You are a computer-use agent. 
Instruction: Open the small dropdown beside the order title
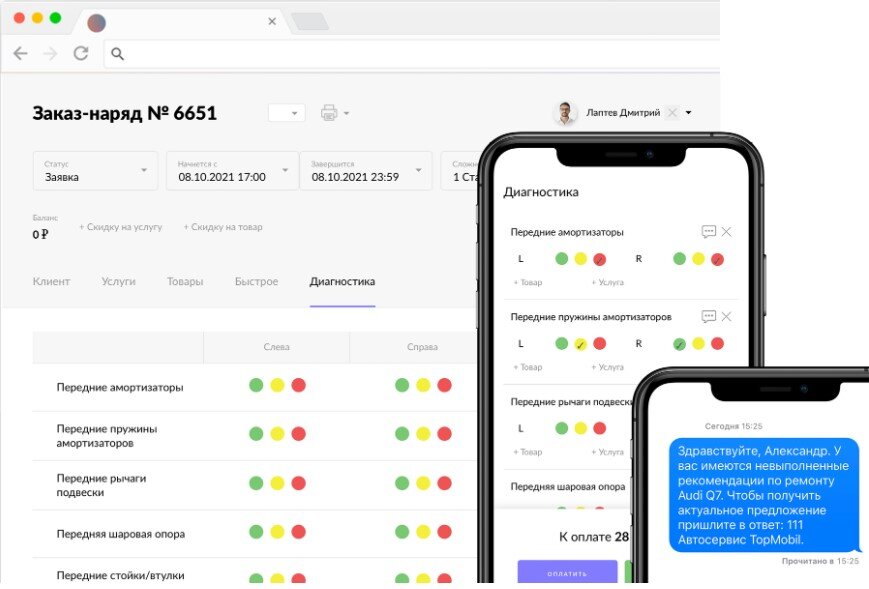pos(287,113)
